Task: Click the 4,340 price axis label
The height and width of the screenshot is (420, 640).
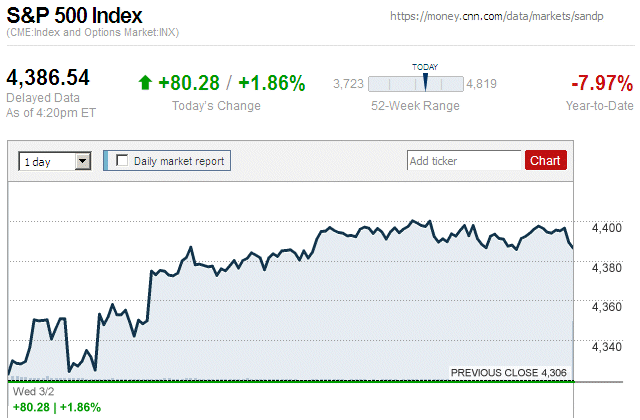Action: click(607, 346)
